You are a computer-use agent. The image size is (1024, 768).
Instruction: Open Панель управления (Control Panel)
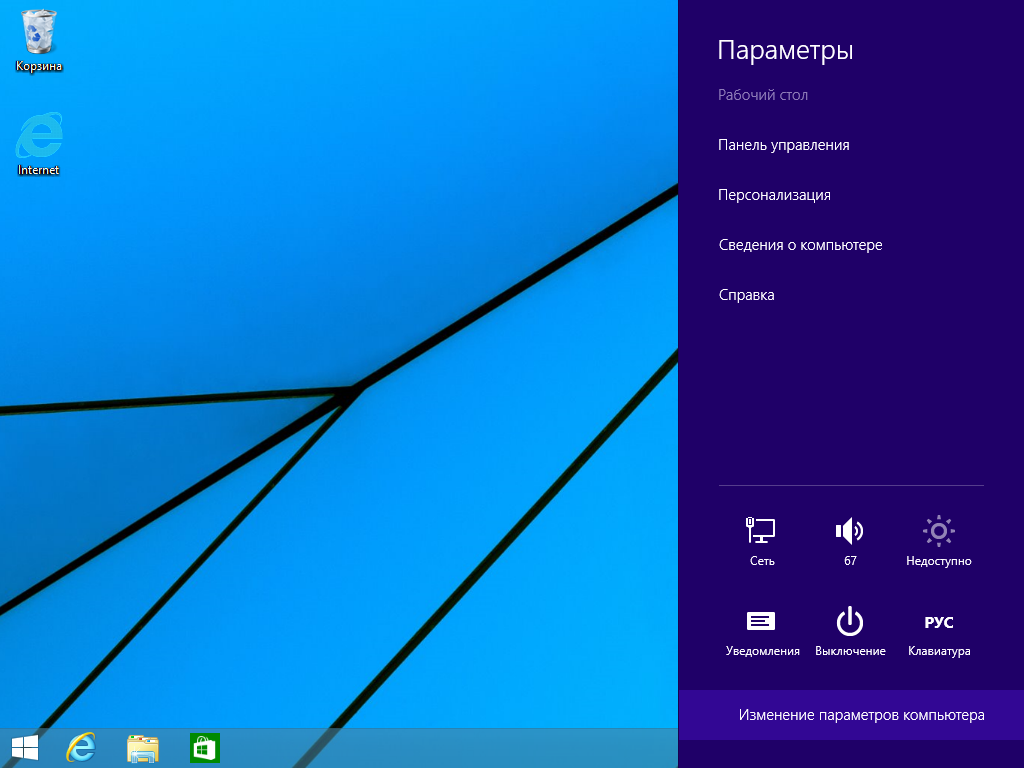point(784,145)
